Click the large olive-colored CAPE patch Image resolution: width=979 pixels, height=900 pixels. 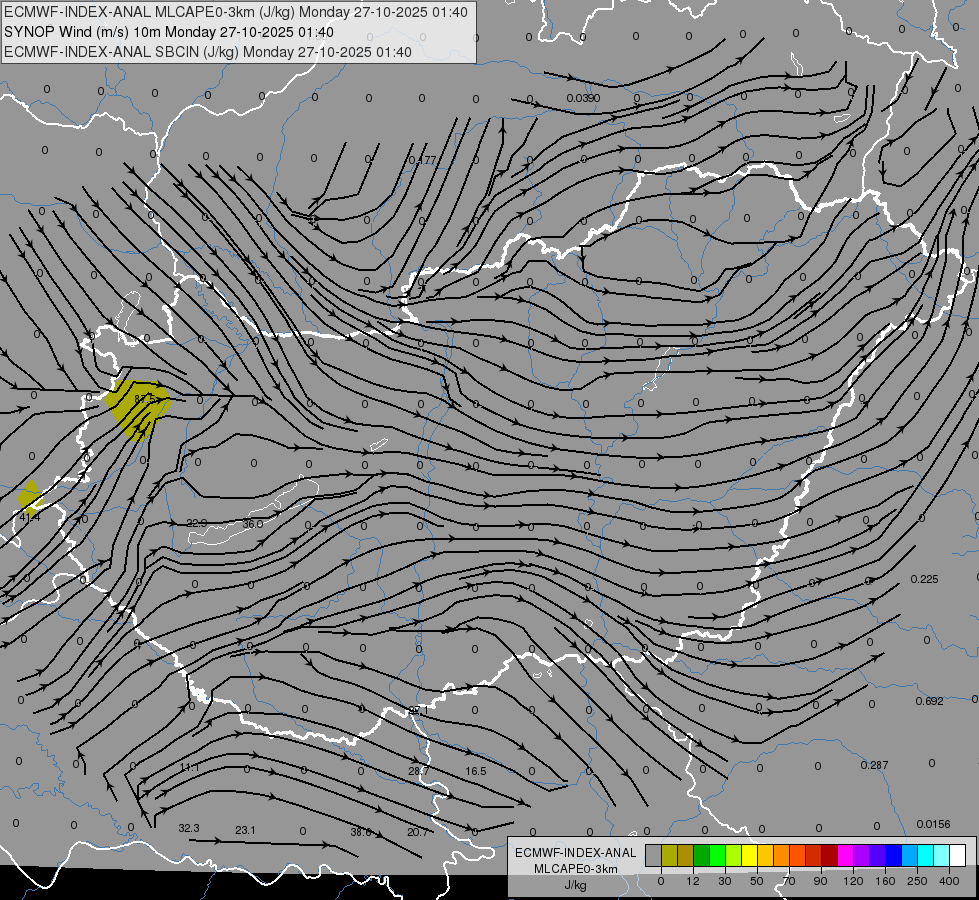138,410
